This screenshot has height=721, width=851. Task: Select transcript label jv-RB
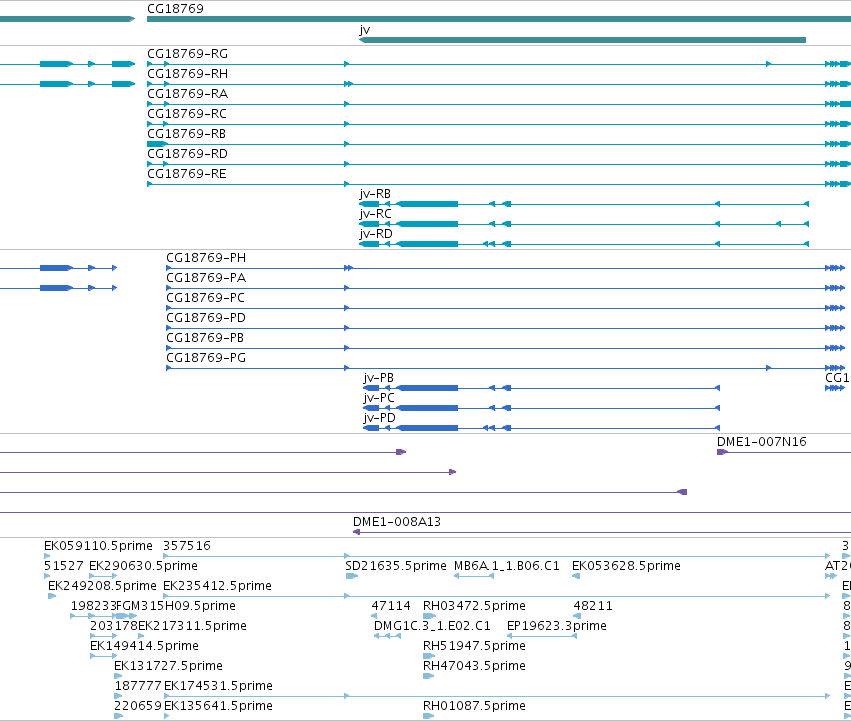click(x=375, y=194)
